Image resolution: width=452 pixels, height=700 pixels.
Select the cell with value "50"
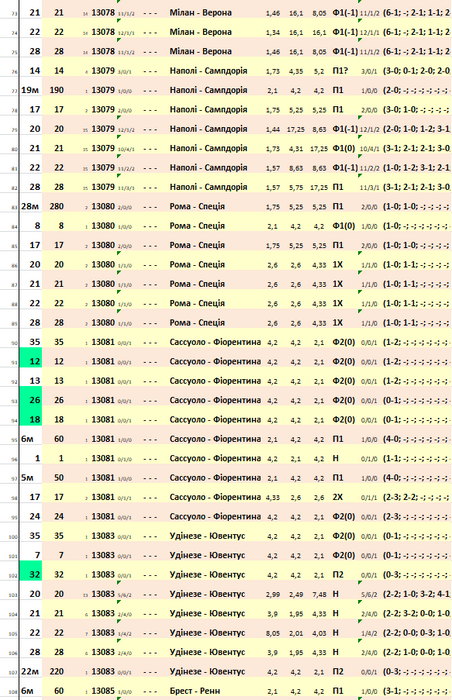[x=59, y=478]
